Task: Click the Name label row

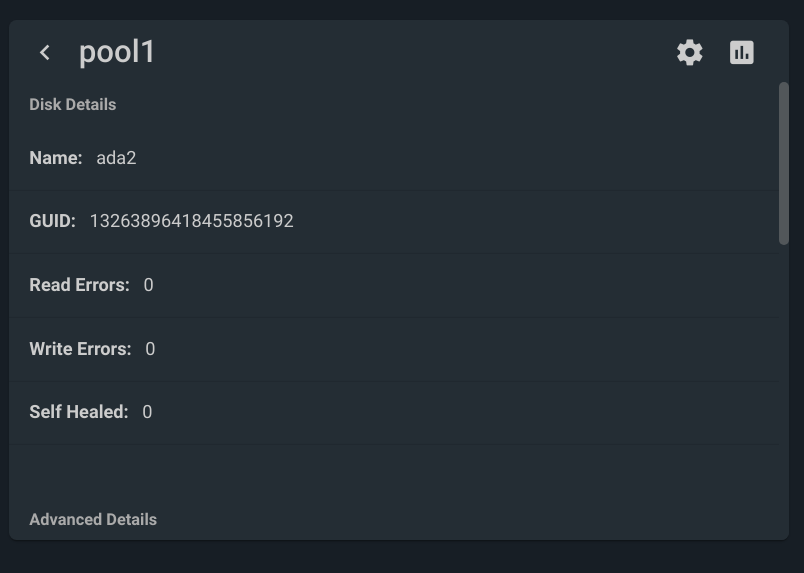Action: (394, 158)
